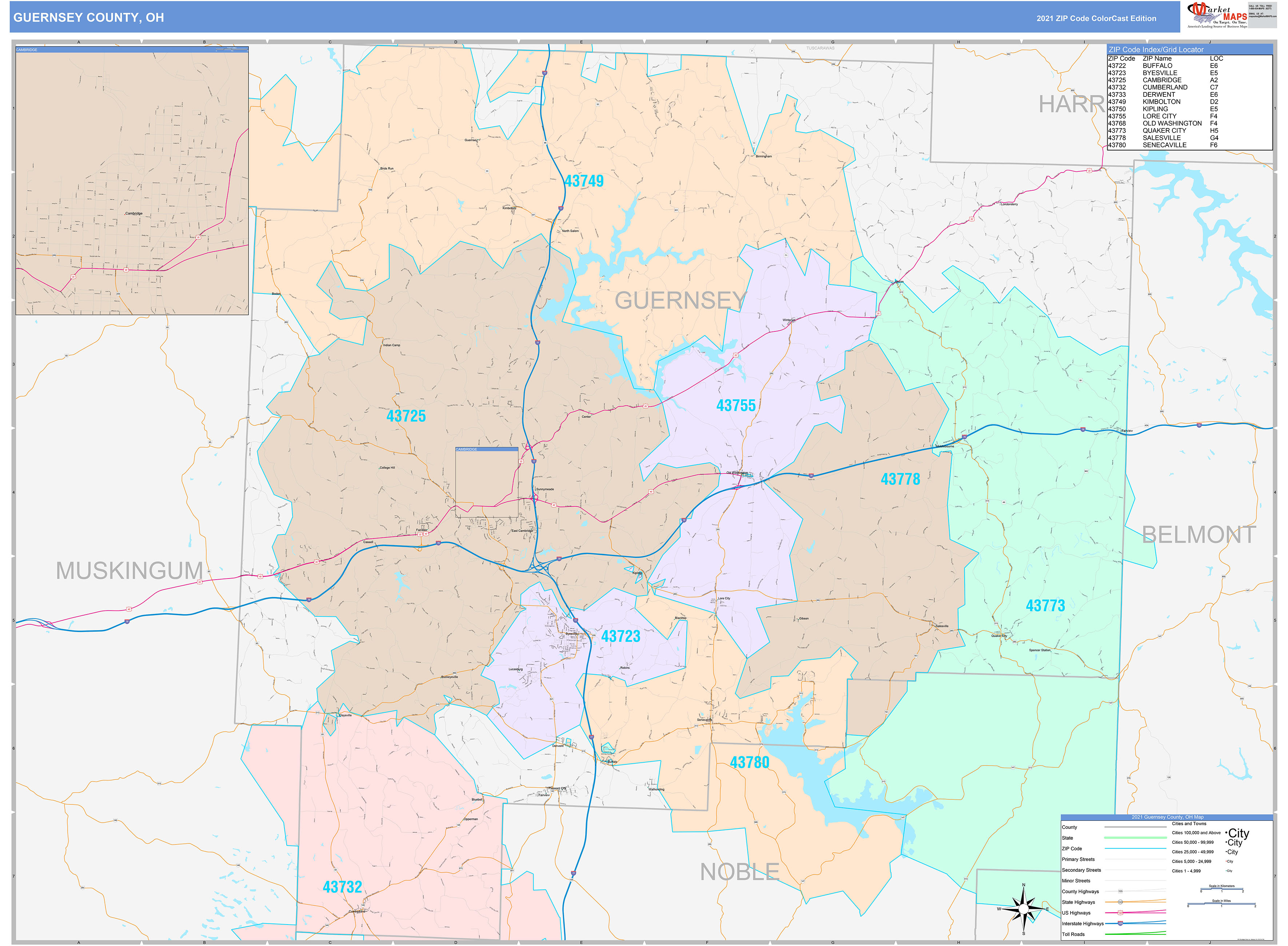Click the State Highways circle marker in legend
Viewport: 1288px width, 946px height.
1120,902
